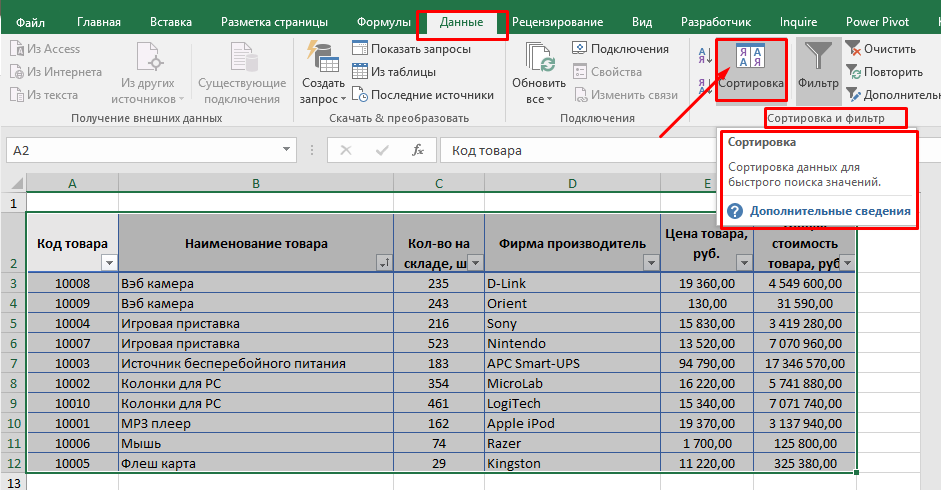The width and height of the screenshot is (941, 490).
Task: Switch to the Данные tab
Action: (x=461, y=22)
